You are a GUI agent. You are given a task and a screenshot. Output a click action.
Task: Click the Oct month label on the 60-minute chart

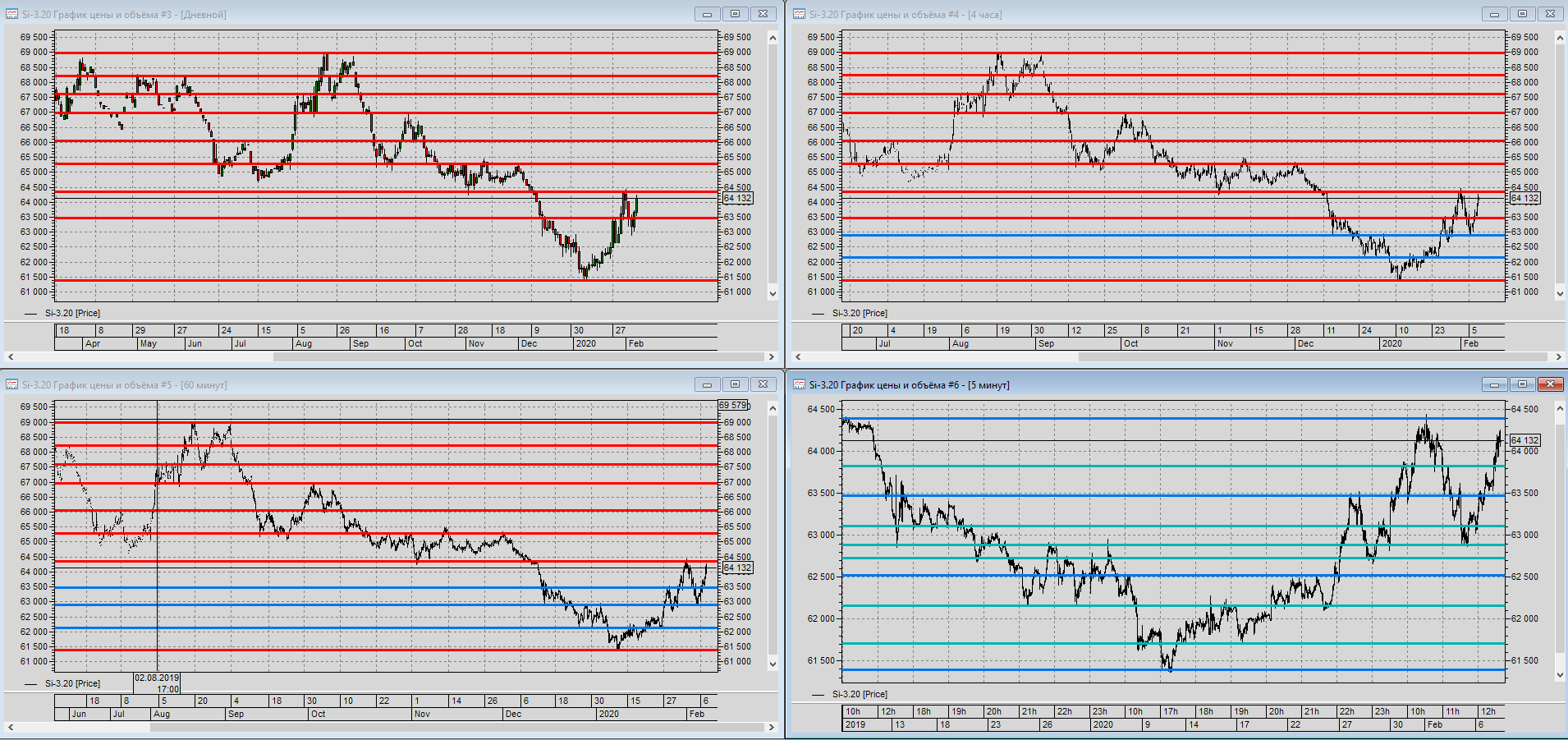click(318, 714)
